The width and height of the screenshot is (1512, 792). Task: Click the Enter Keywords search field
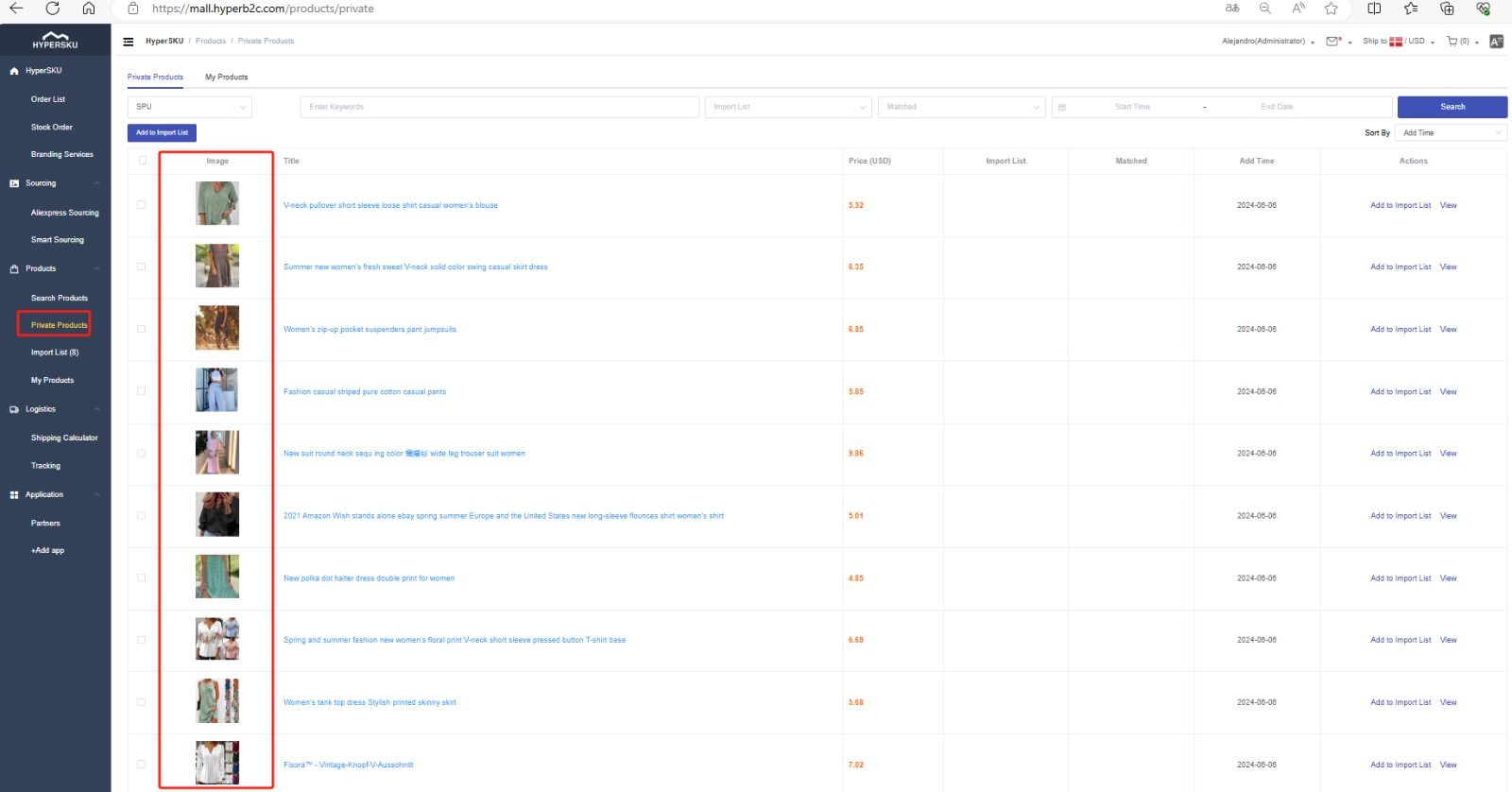coord(500,107)
